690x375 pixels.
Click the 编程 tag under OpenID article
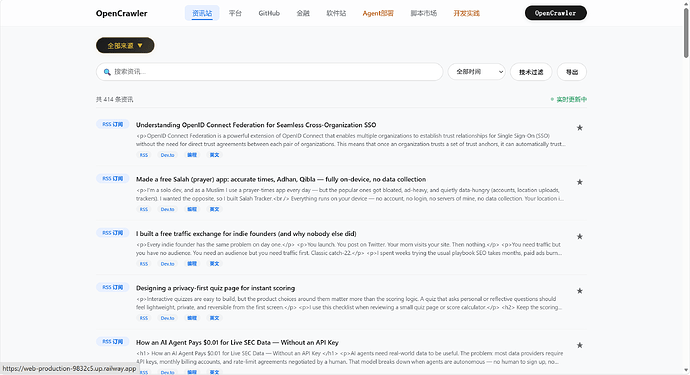(192, 155)
